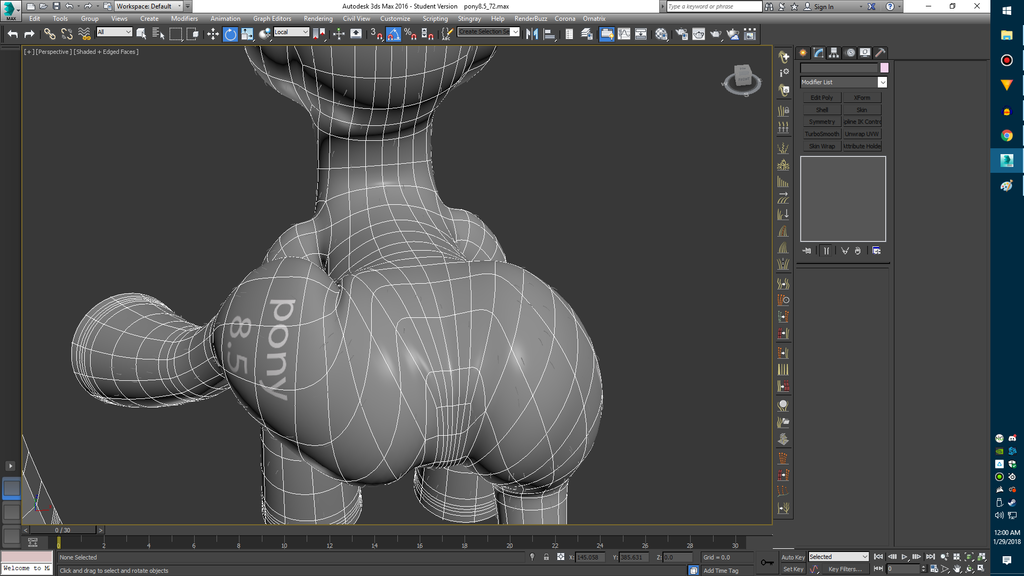
Task: Click the Undo icon
Action: tap(13, 33)
